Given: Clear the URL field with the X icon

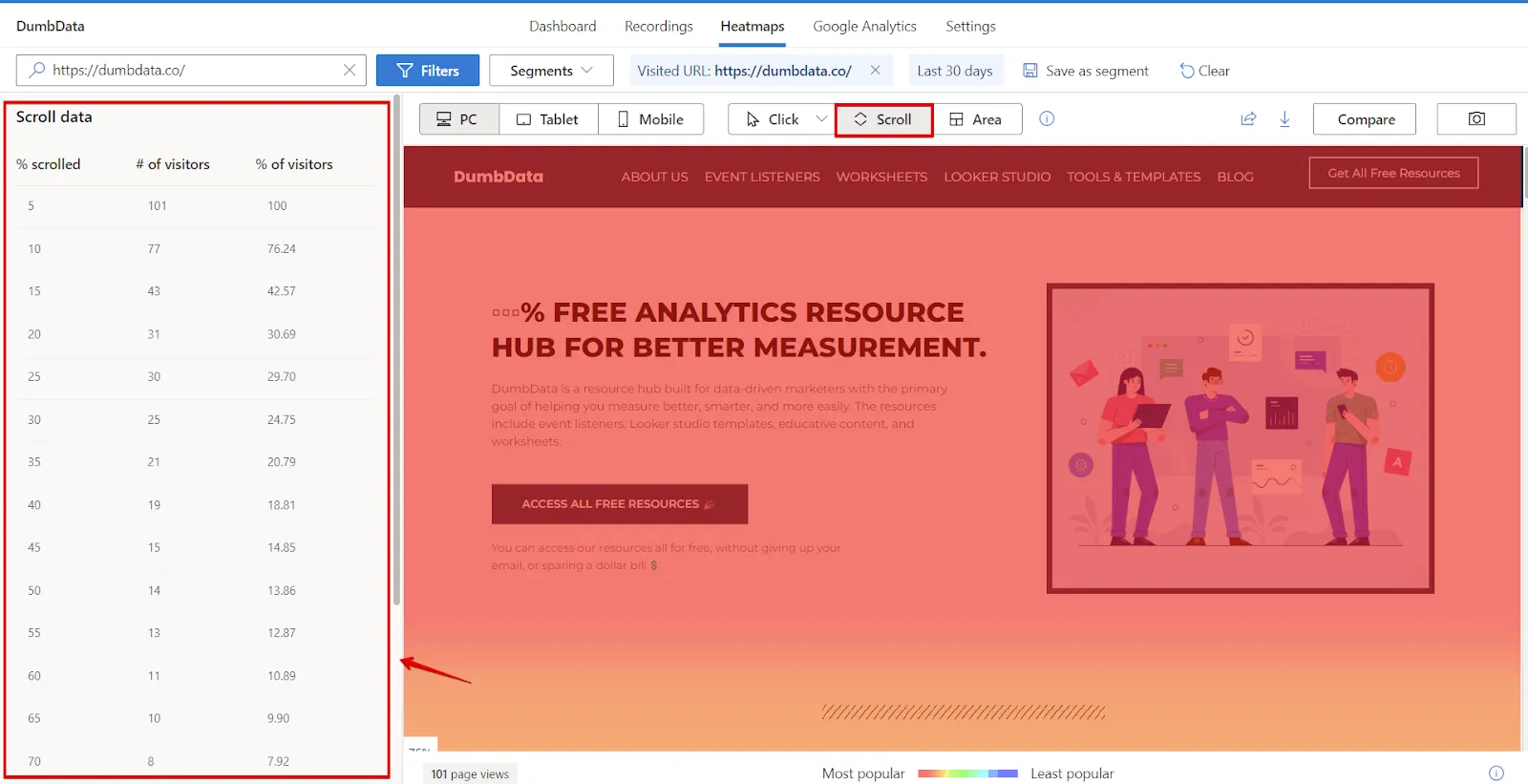Looking at the screenshot, I should point(350,70).
